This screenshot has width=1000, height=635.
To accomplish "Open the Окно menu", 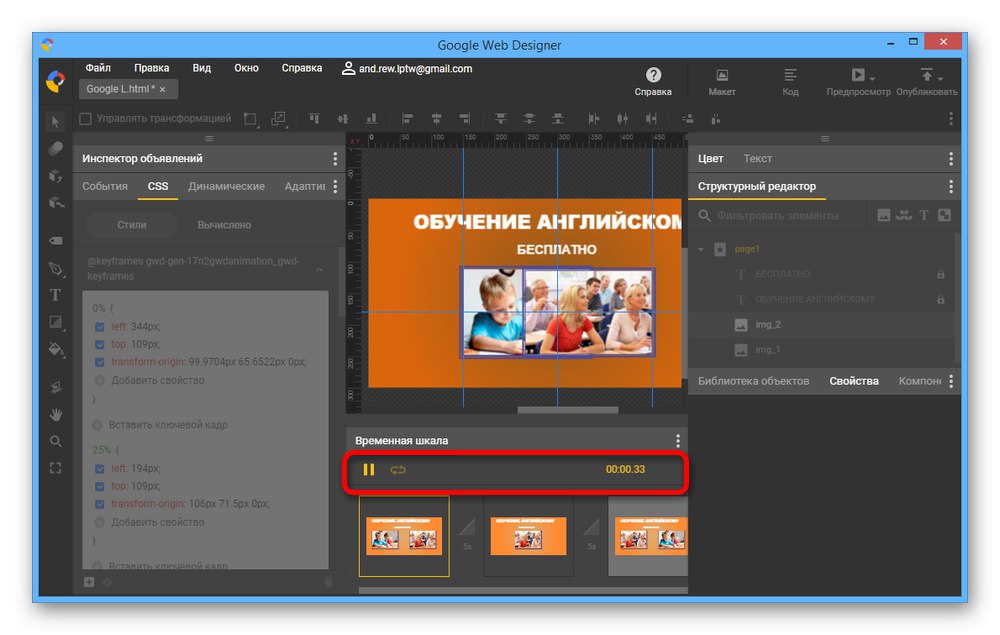I will coord(246,68).
